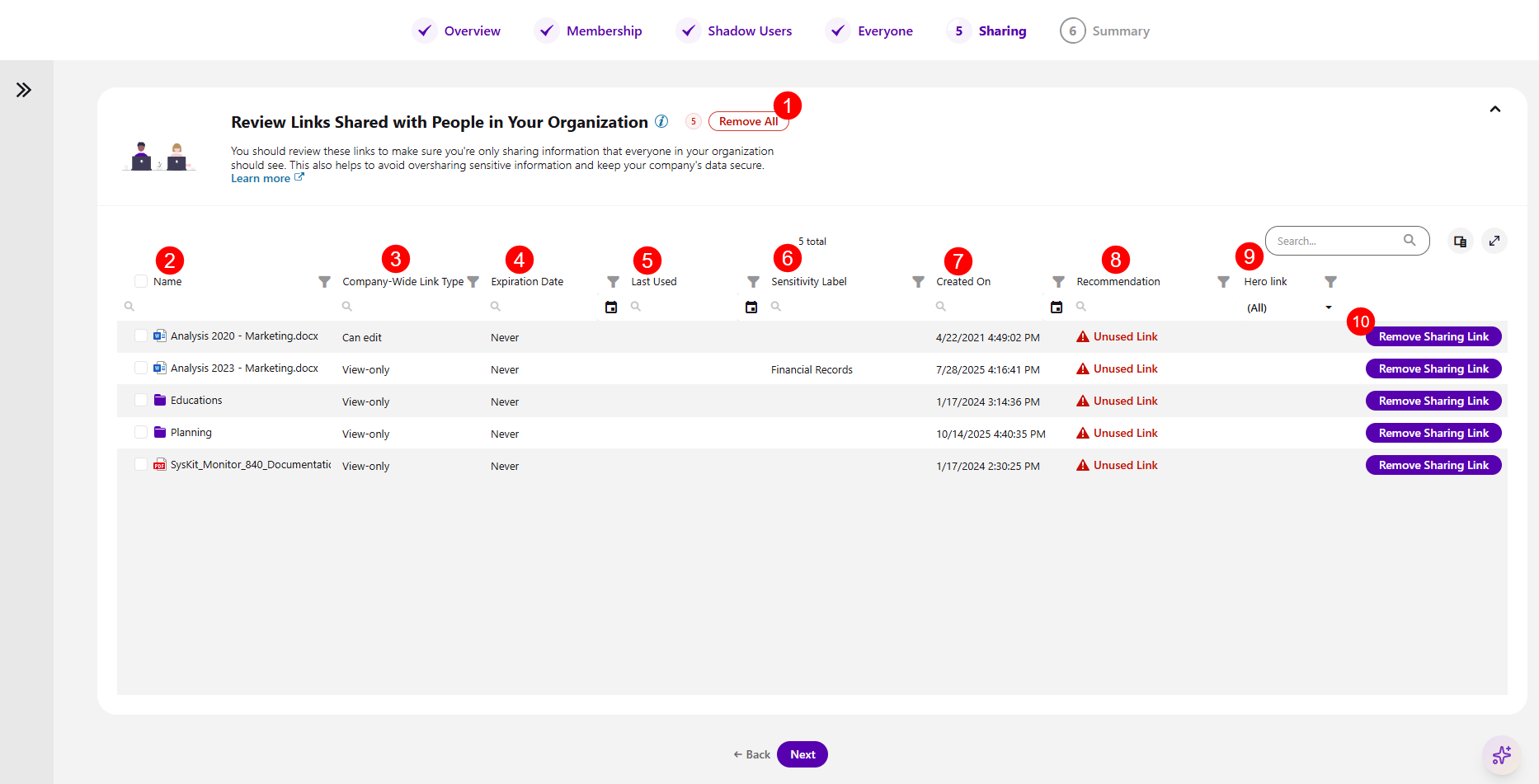This screenshot has width=1539, height=784.
Task: Select the Educations row checkbox
Action: click(x=141, y=400)
